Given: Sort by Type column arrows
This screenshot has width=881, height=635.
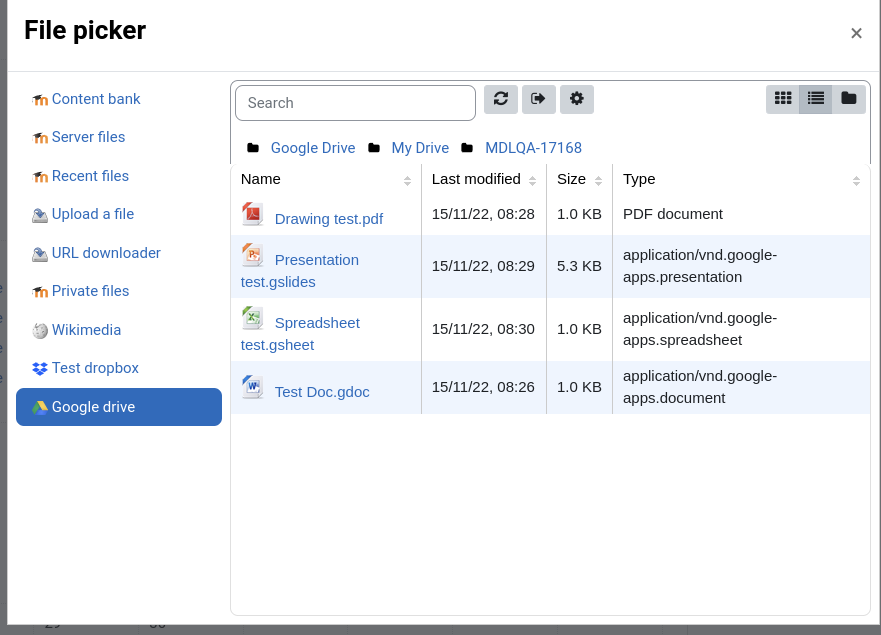Looking at the screenshot, I should 856,181.
